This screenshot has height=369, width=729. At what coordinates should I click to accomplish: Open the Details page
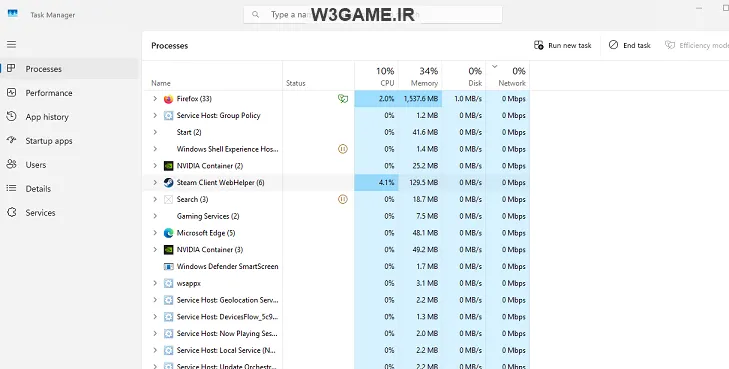70,189
